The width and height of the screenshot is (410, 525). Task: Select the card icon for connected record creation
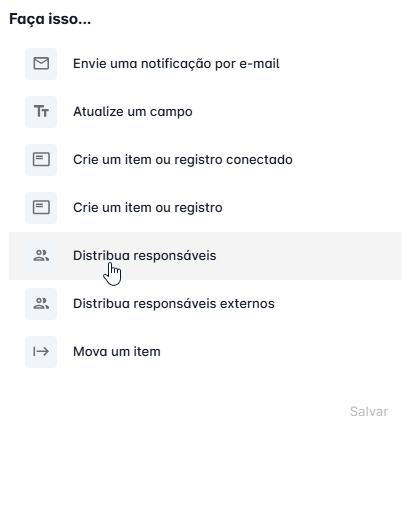(x=41, y=159)
